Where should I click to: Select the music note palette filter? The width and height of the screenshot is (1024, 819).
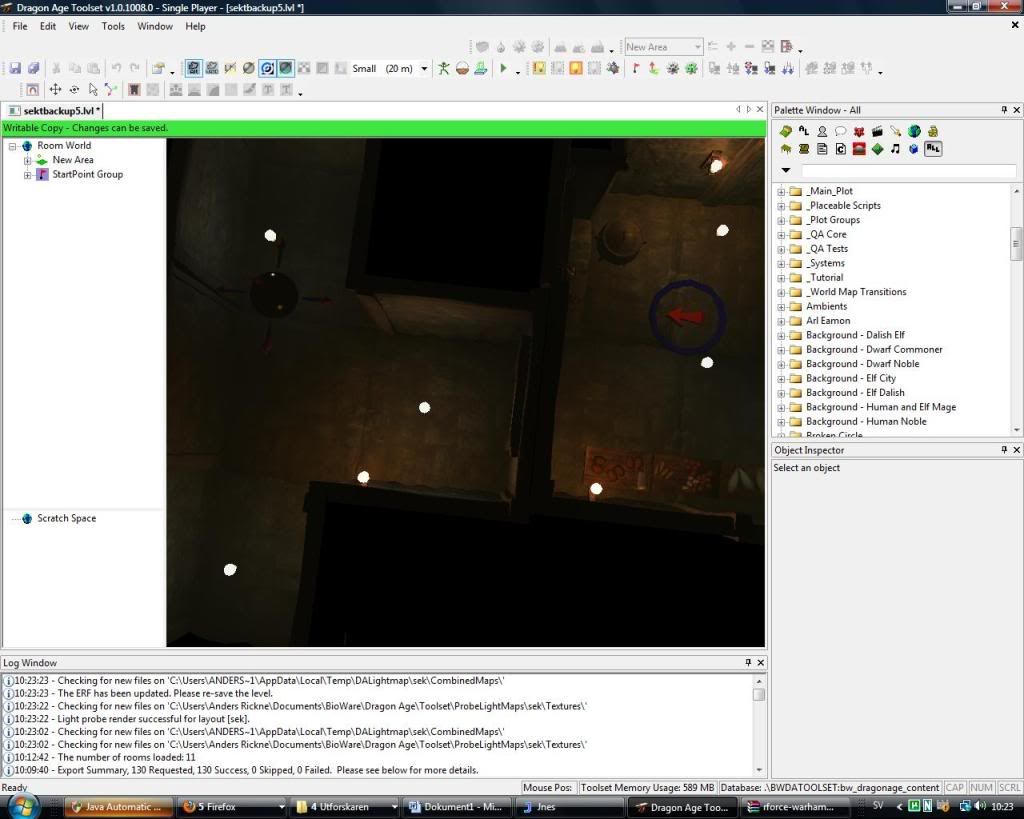pos(895,149)
